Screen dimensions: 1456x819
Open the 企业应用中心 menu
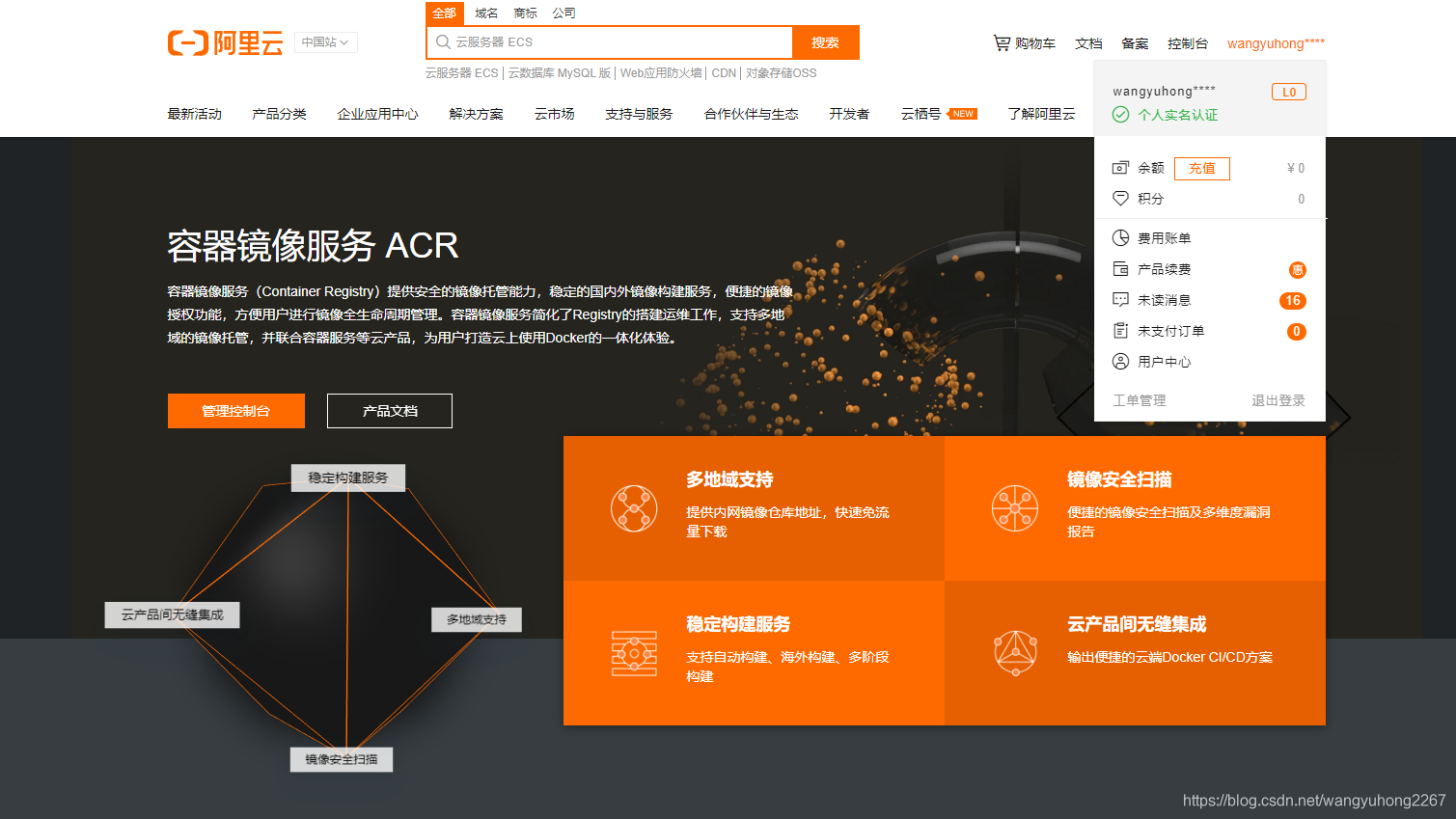(x=377, y=114)
